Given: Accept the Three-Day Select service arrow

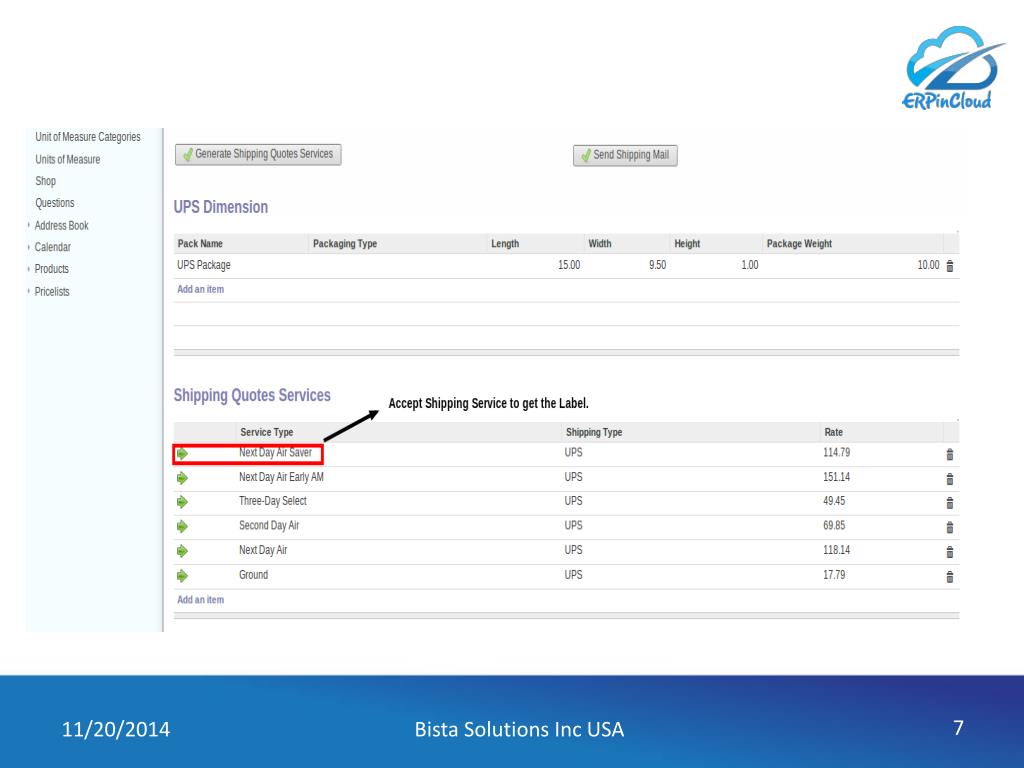Looking at the screenshot, I should pyautogui.click(x=182, y=502).
